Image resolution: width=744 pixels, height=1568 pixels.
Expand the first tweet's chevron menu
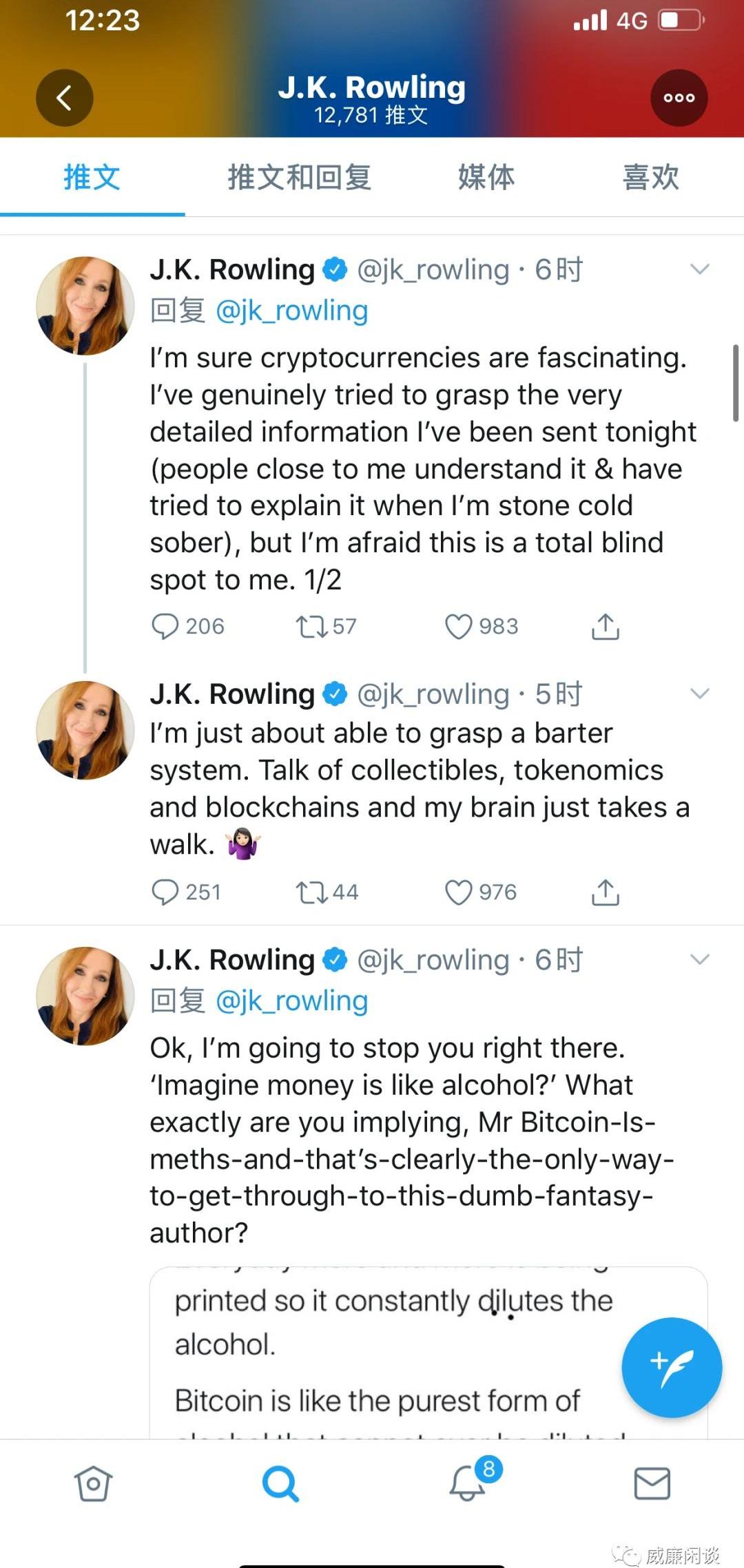(699, 269)
